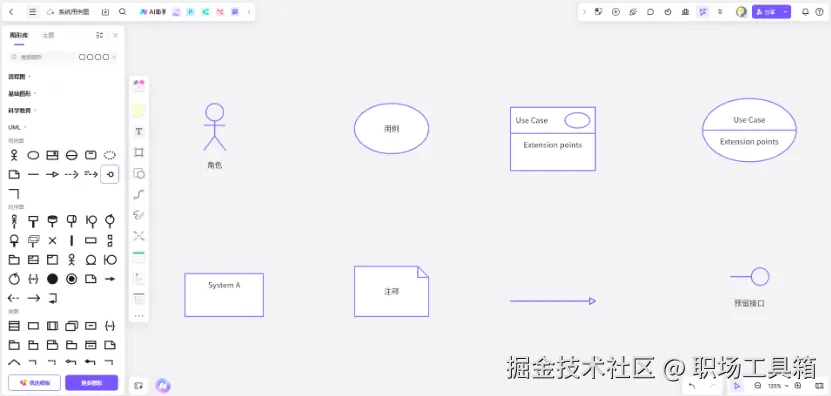The height and width of the screenshot is (396, 831).
Task: Expand the top-right toolbar double chevron
Action: 720,12
